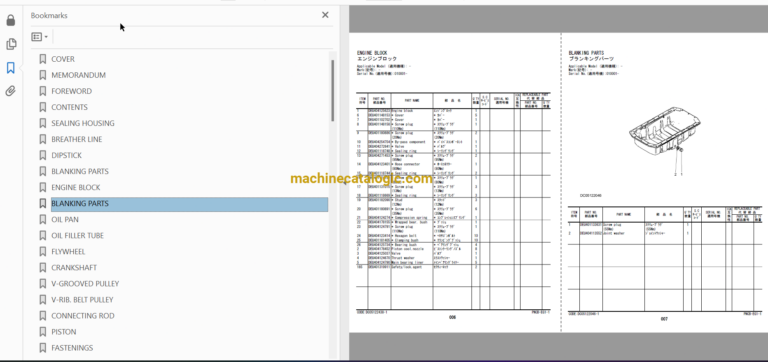The width and height of the screenshot is (768, 362).
Task: Click the bookmark icon beside CONNECTING ROD
Action: [43, 316]
